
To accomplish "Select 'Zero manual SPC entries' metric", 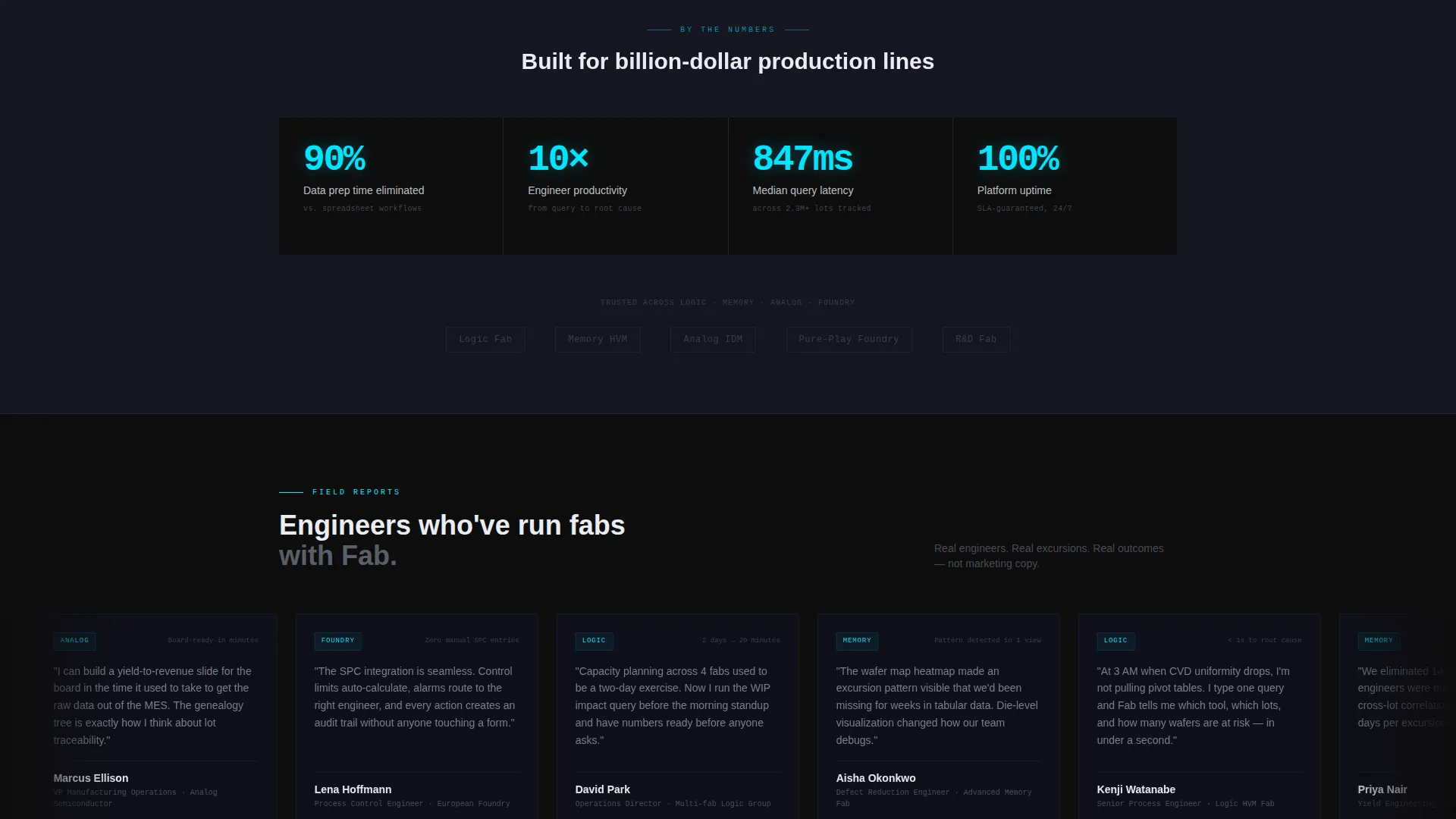I will pyautogui.click(x=472, y=641).
